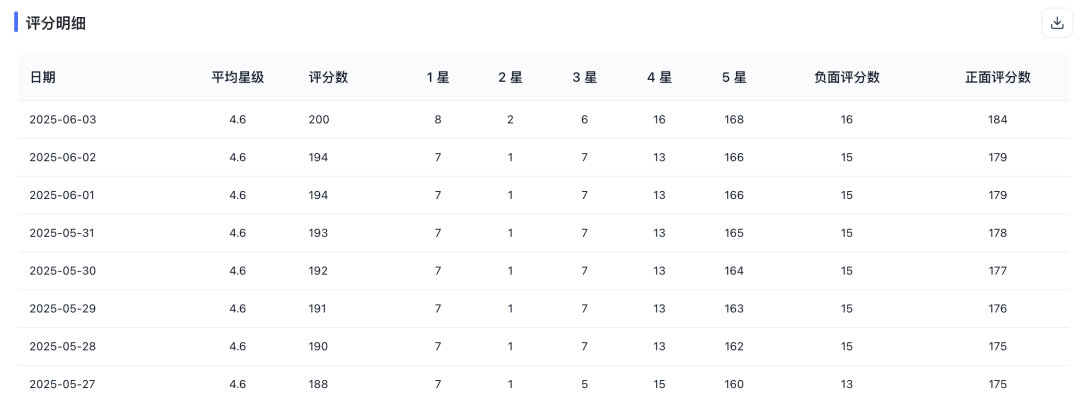The image size is (1080, 398).
Task: Click positive count 184 cell
Action: (x=997, y=120)
